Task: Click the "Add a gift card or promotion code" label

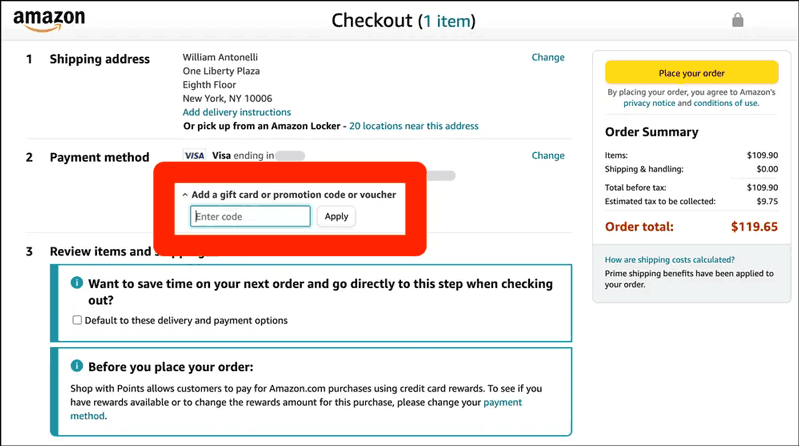Action: click(294, 195)
